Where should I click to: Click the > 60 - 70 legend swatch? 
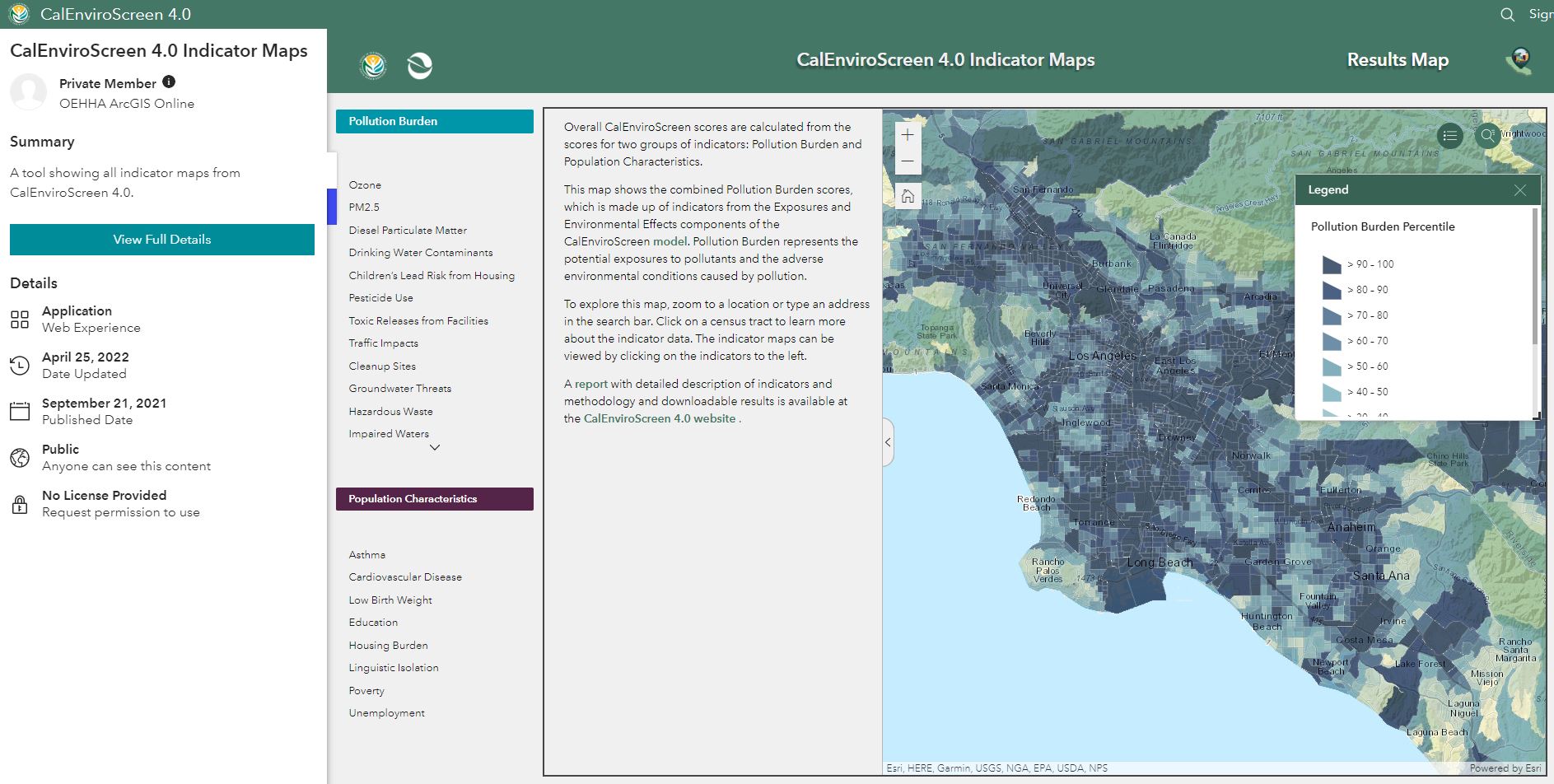pos(1332,341)
